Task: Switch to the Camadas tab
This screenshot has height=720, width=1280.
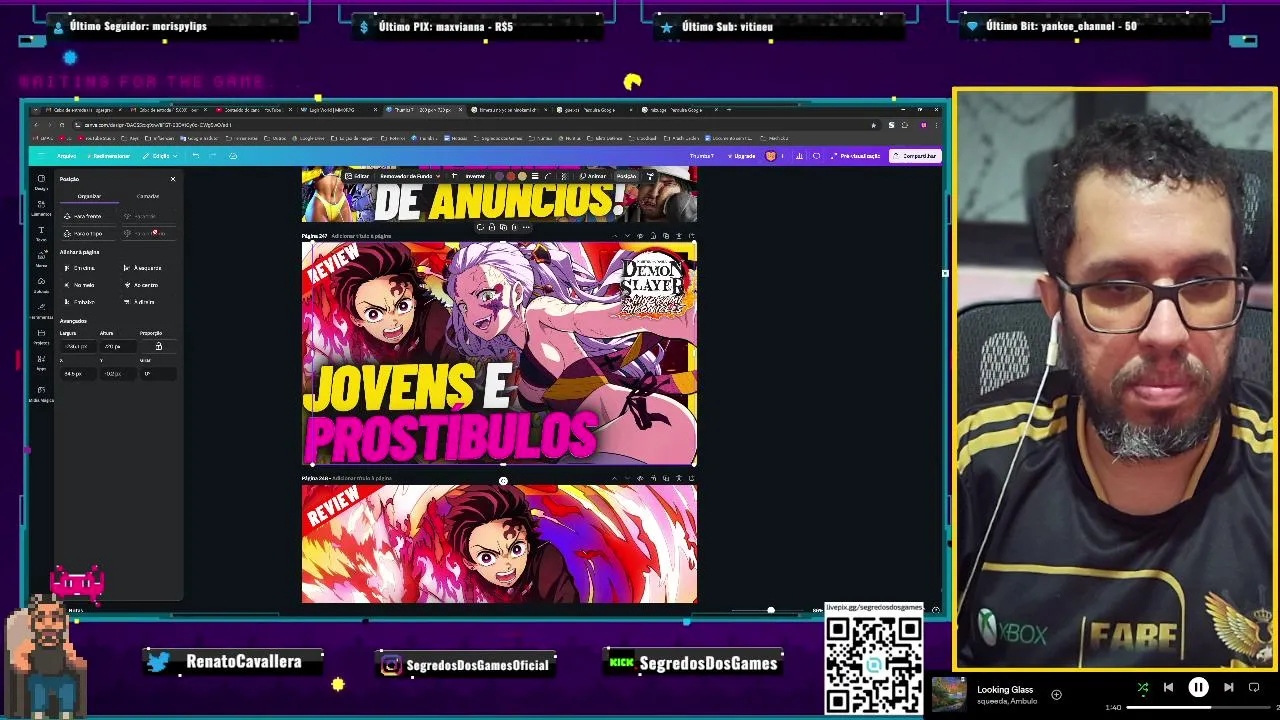Action: (x=148, y=196)
